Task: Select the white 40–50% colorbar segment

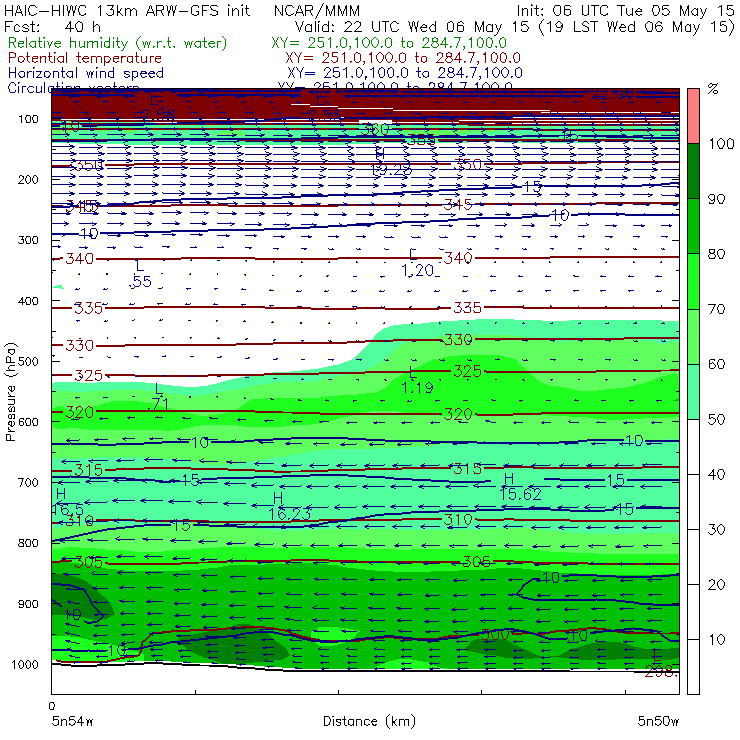Action: click(693, 447)
